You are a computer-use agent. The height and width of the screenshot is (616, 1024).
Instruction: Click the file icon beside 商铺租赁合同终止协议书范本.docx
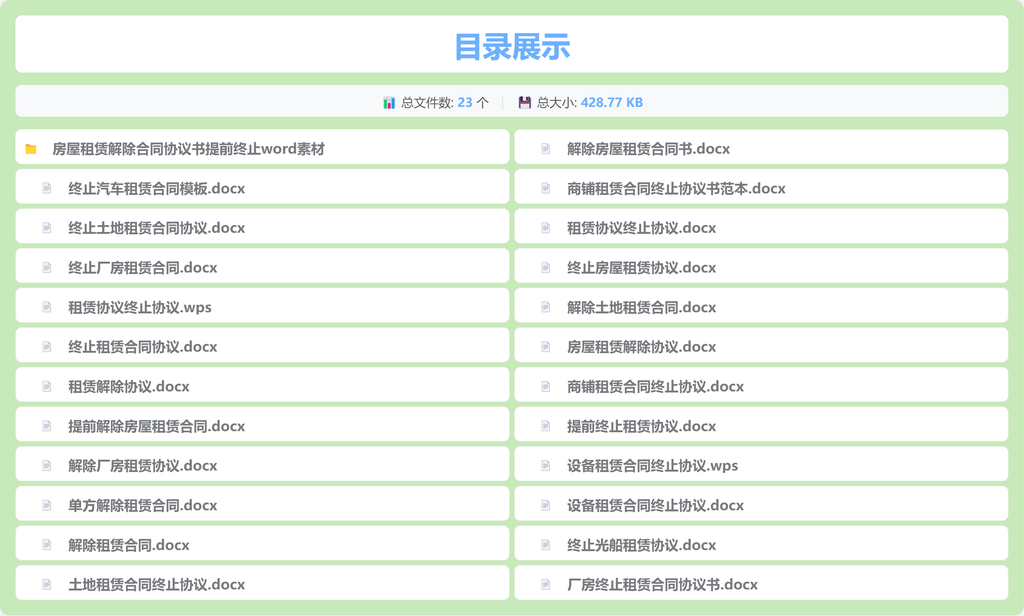(x=545, y=188)
